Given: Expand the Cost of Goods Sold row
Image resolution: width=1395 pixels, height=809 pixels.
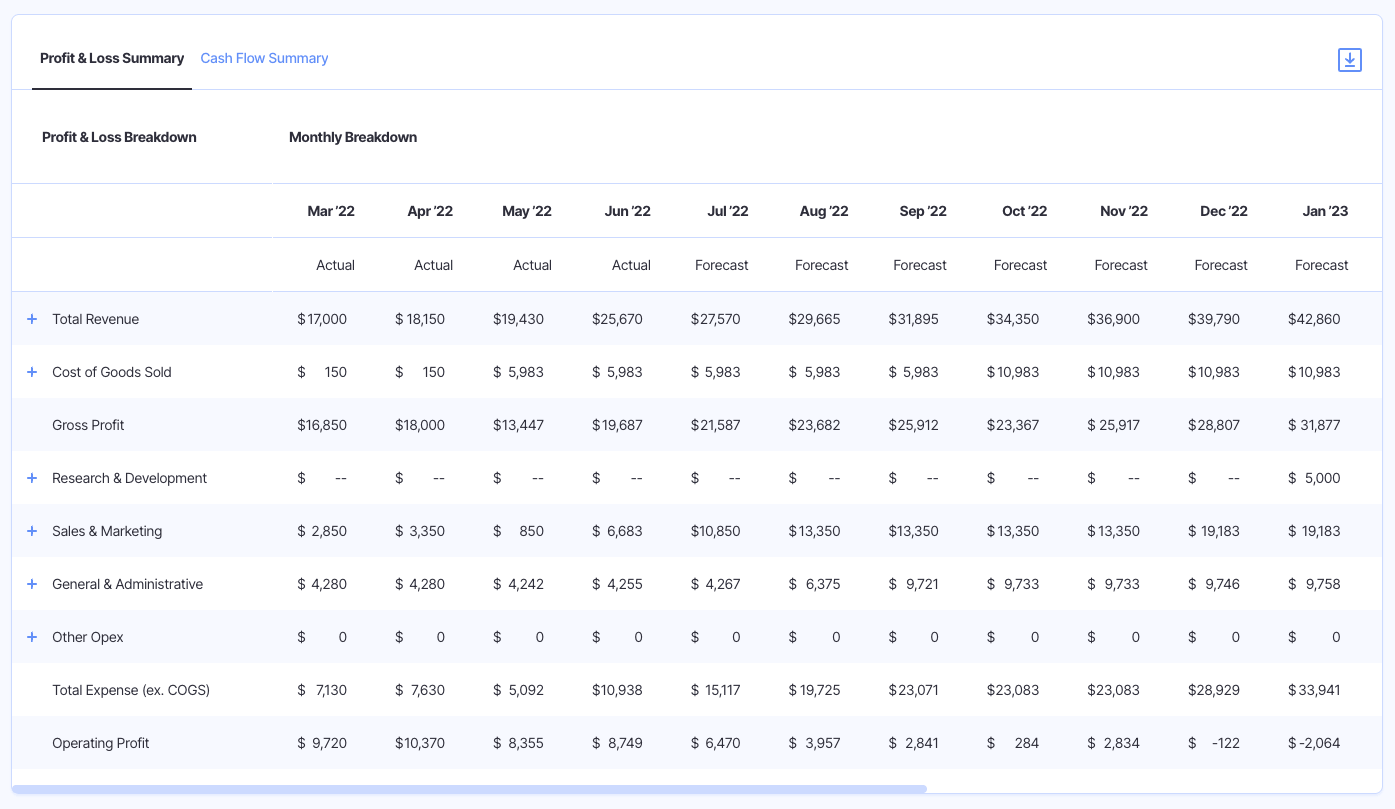Looking at the screenshot, I should pos(31,371).
